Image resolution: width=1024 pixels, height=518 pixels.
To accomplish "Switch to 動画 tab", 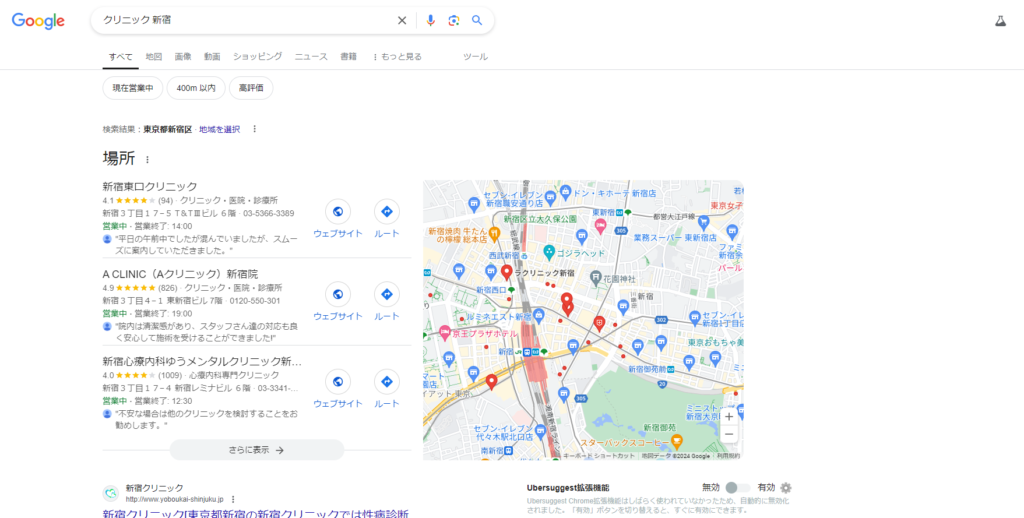I will click(212, 57).
